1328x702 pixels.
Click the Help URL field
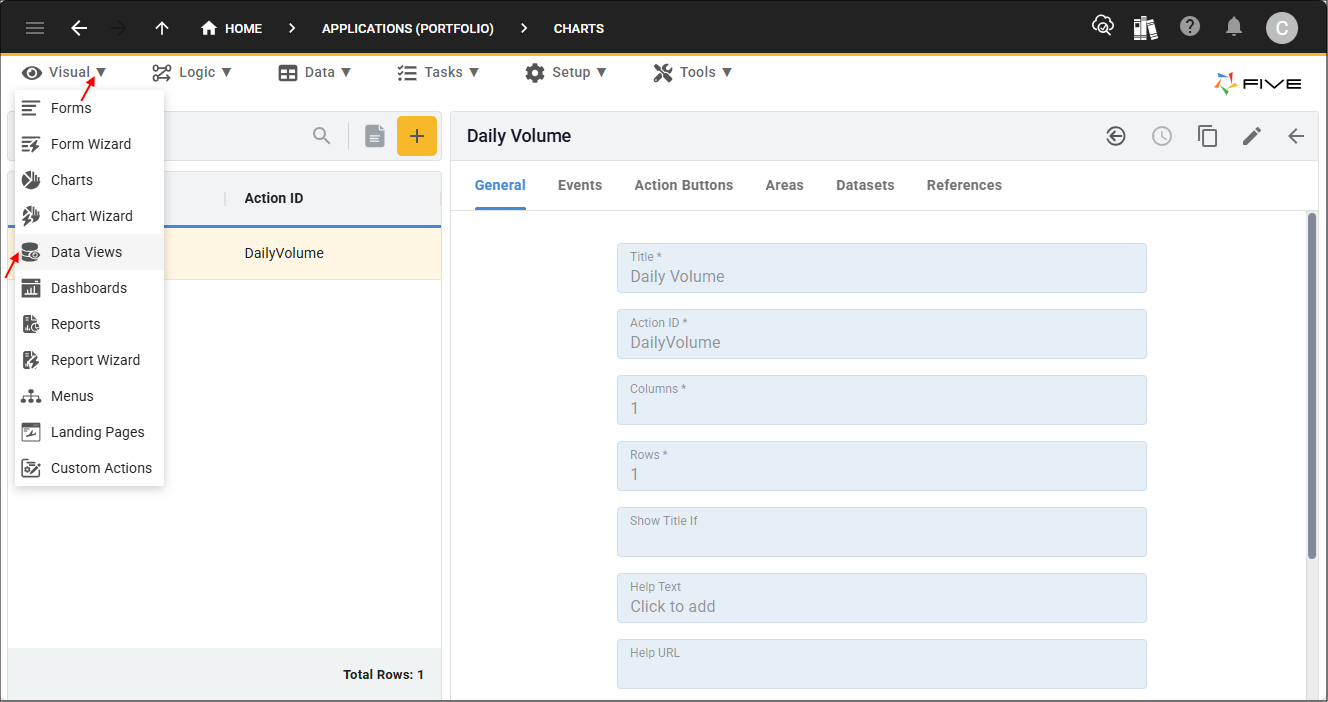882,664
